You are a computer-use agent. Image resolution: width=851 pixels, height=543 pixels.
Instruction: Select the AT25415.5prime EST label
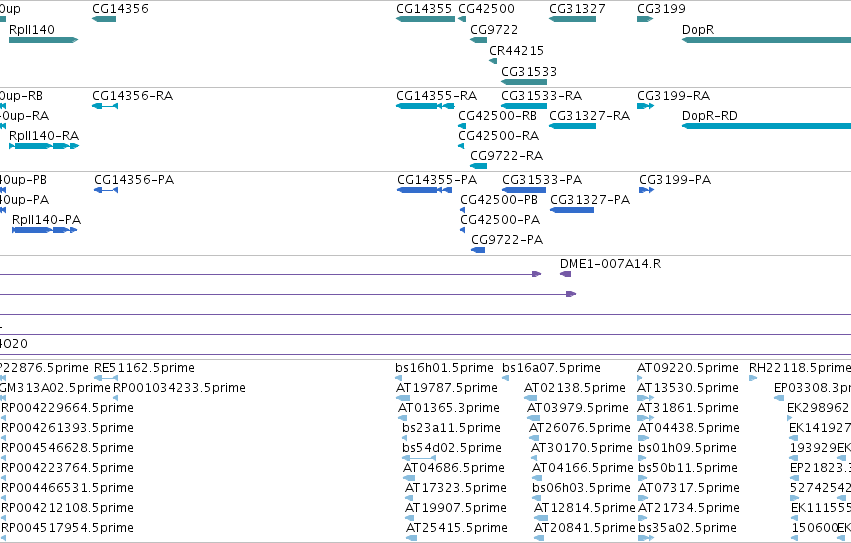(457, 528)
